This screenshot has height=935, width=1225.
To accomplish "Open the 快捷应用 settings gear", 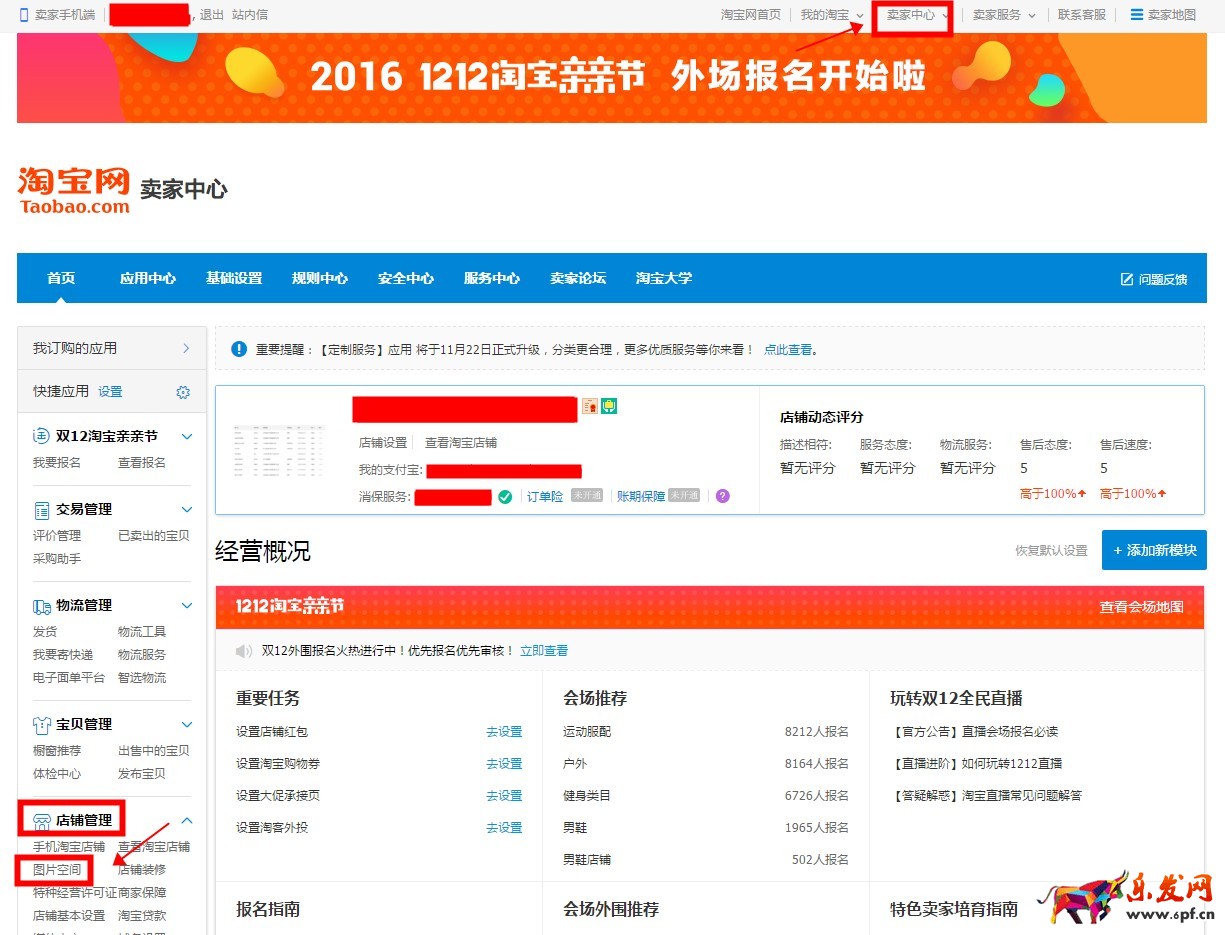I will (183, 392).
